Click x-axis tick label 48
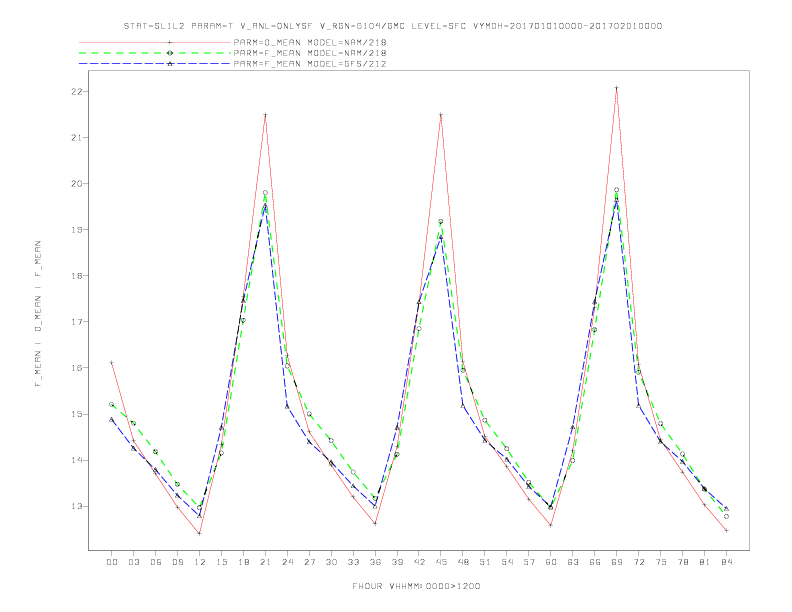 463,562
